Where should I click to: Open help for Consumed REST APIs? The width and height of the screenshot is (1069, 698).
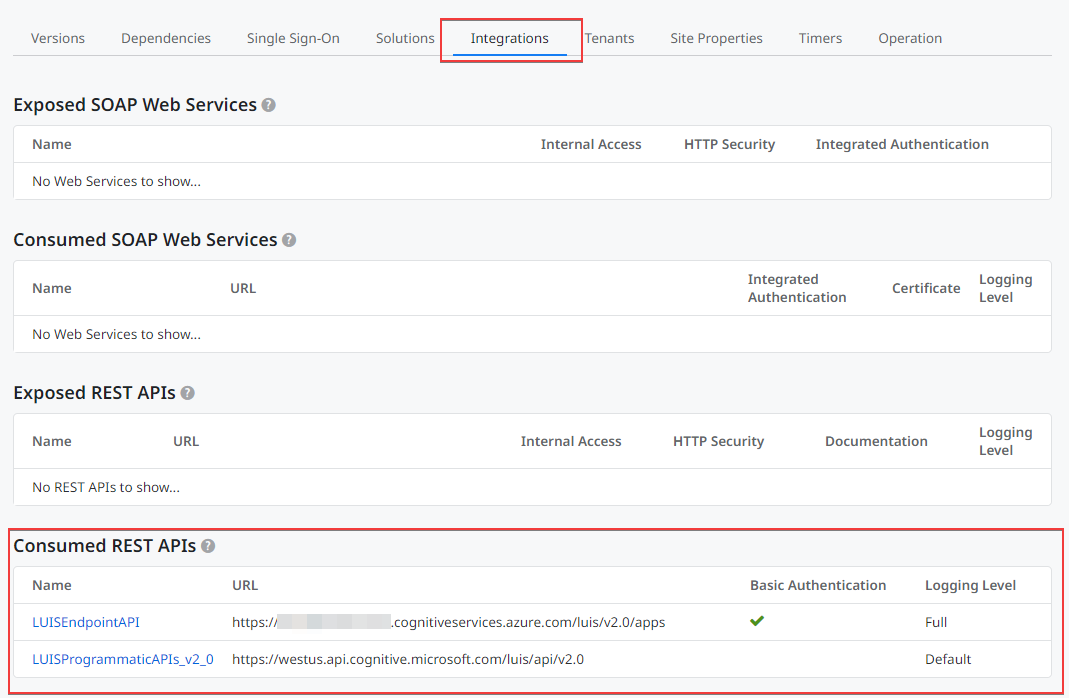coord(206,546)
